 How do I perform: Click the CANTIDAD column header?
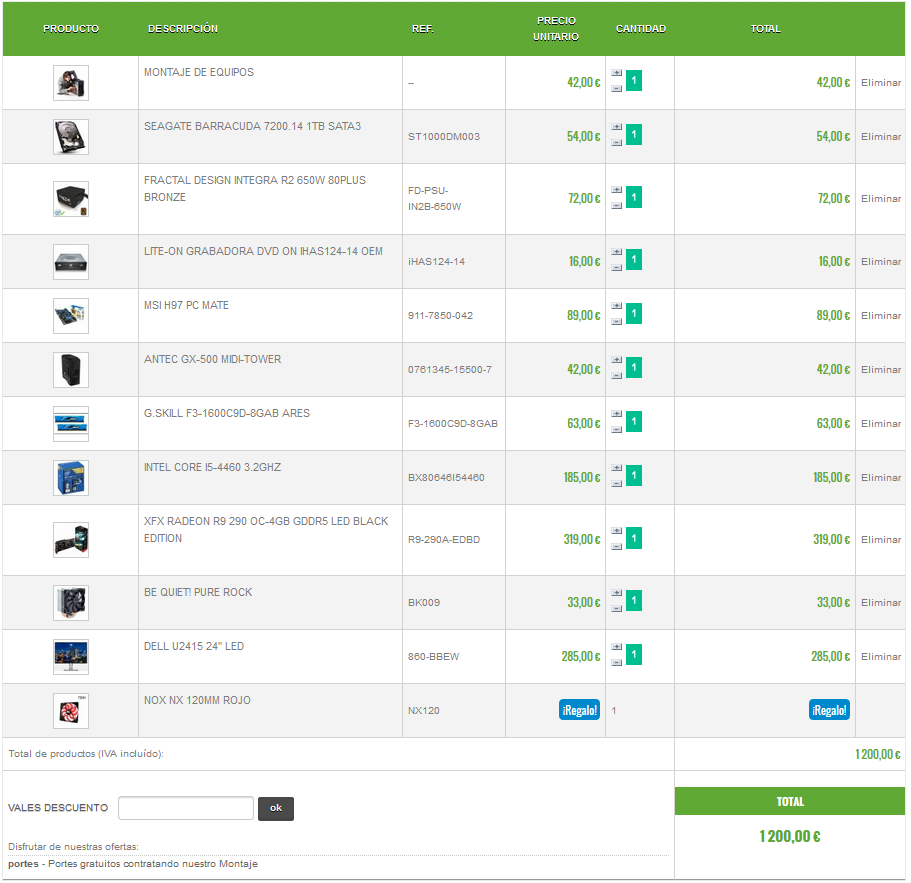pos(641,29)
